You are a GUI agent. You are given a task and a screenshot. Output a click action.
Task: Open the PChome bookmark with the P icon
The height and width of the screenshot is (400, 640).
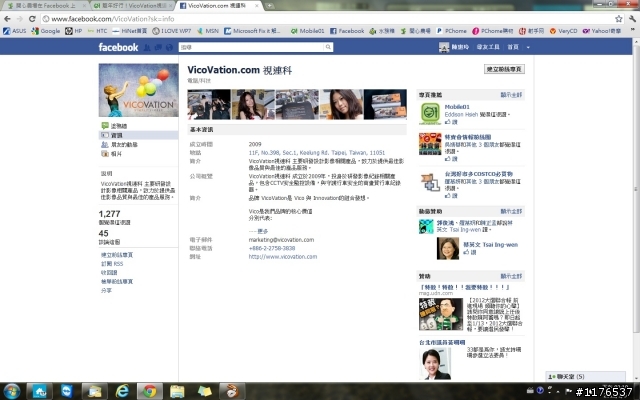(x=451, y=31)
